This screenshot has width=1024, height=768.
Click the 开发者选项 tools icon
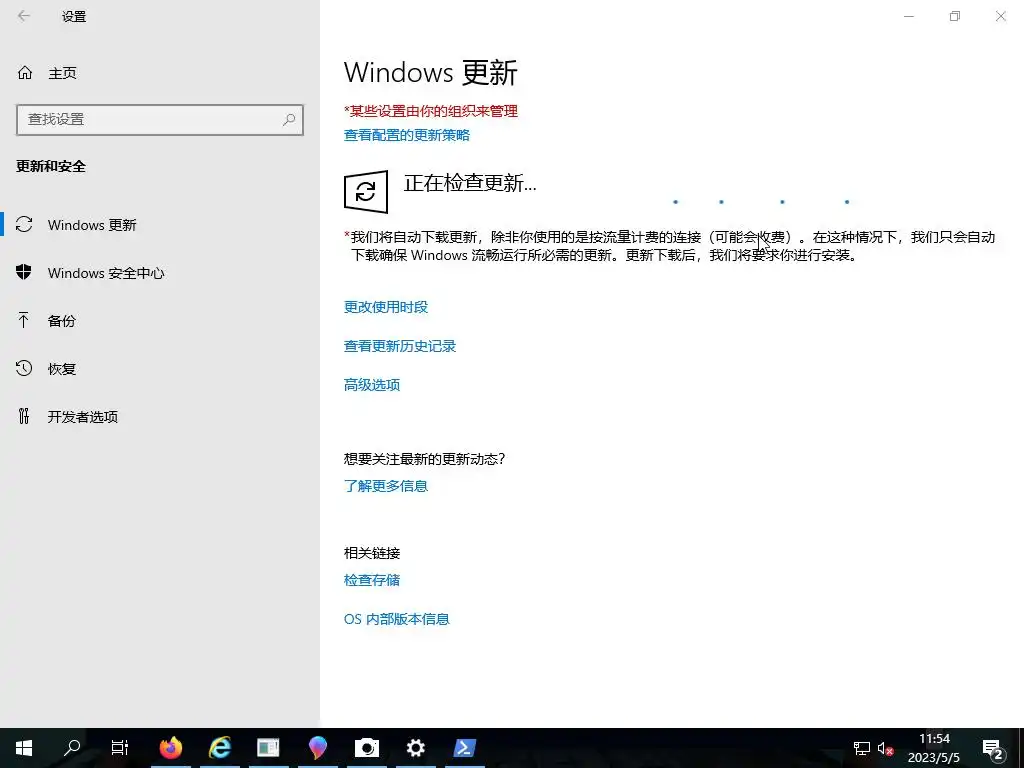click(x=24, y=416)
